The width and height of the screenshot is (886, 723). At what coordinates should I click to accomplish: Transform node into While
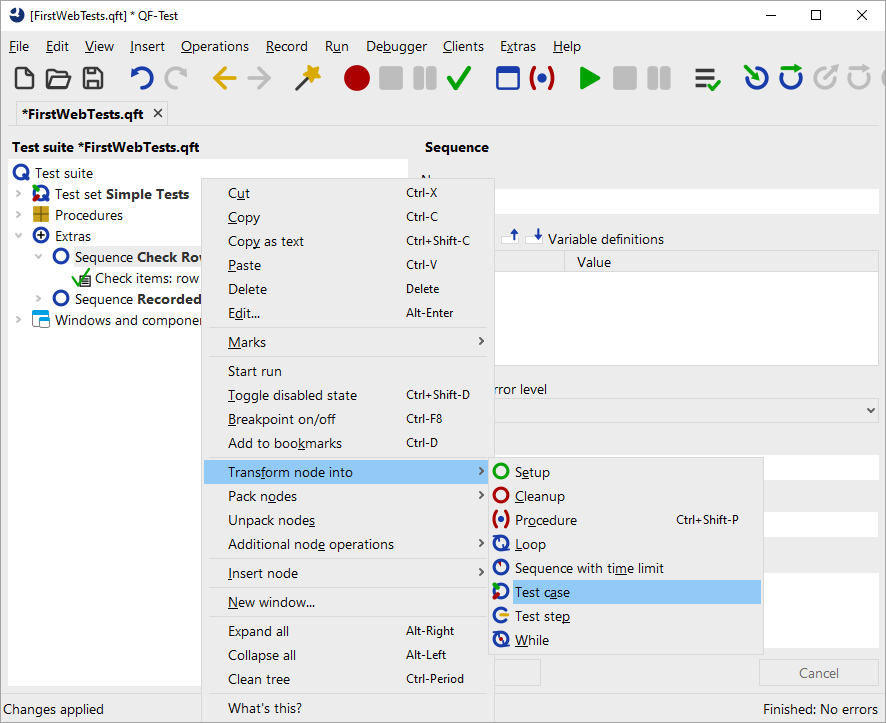(x=626, y=640)
